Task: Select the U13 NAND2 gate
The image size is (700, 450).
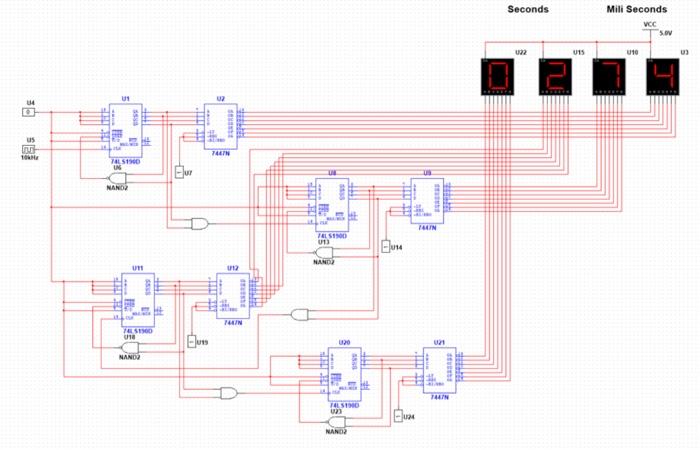Action: (x=324, y=253)
